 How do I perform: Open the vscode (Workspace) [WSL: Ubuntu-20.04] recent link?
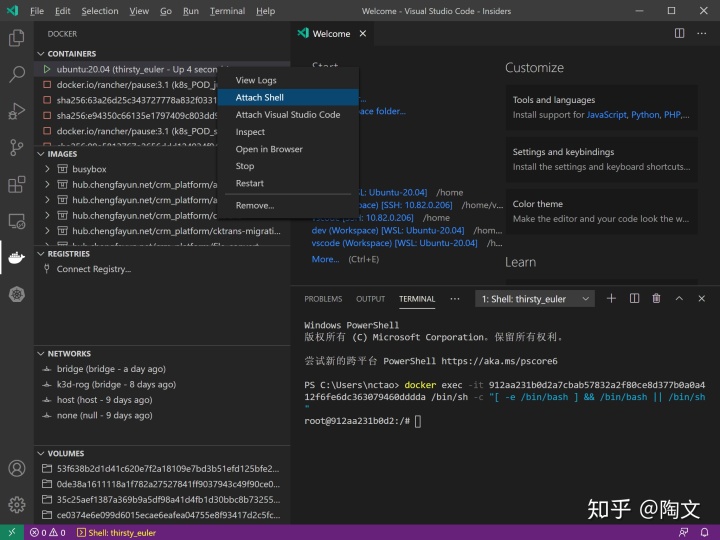pos(394,243)
